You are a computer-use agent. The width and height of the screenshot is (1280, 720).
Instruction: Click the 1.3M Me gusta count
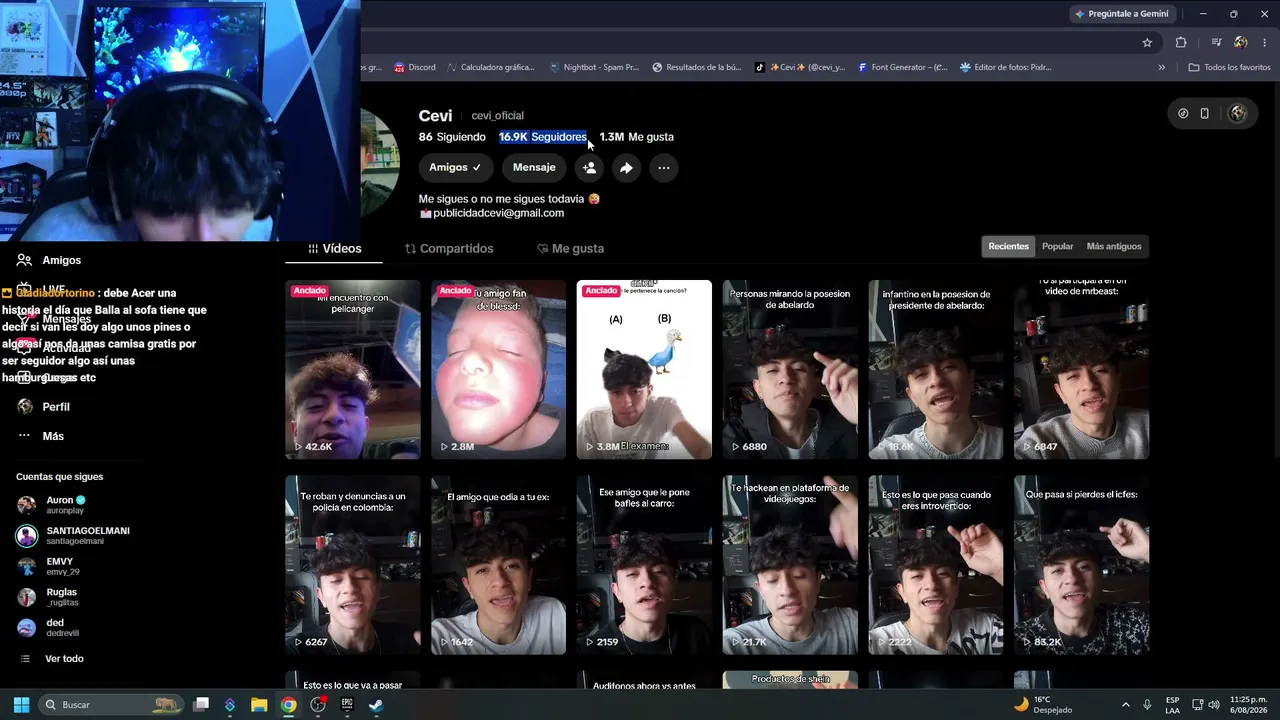(636, 137)
